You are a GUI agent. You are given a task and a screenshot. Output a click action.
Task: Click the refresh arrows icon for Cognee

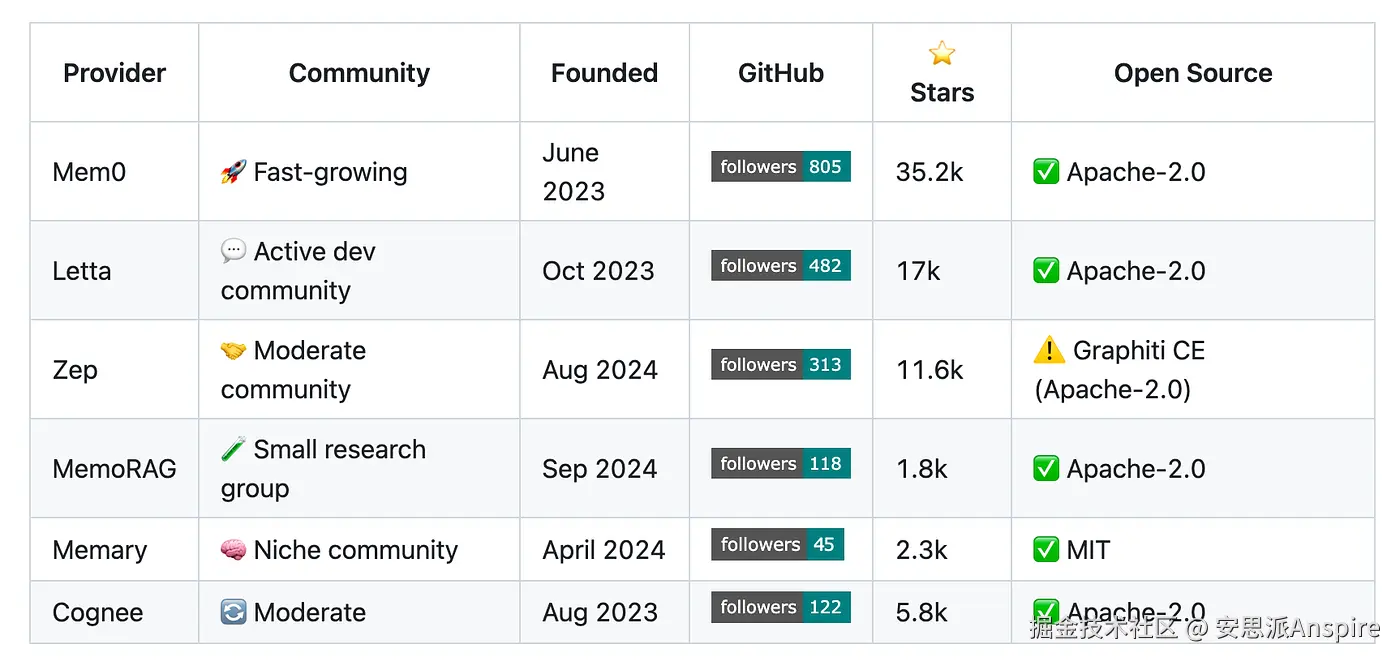click(x=233, y=612)
